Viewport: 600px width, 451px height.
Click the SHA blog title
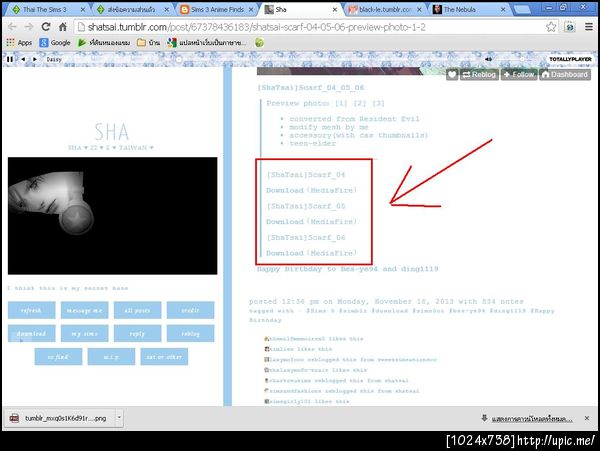[112, 132]
